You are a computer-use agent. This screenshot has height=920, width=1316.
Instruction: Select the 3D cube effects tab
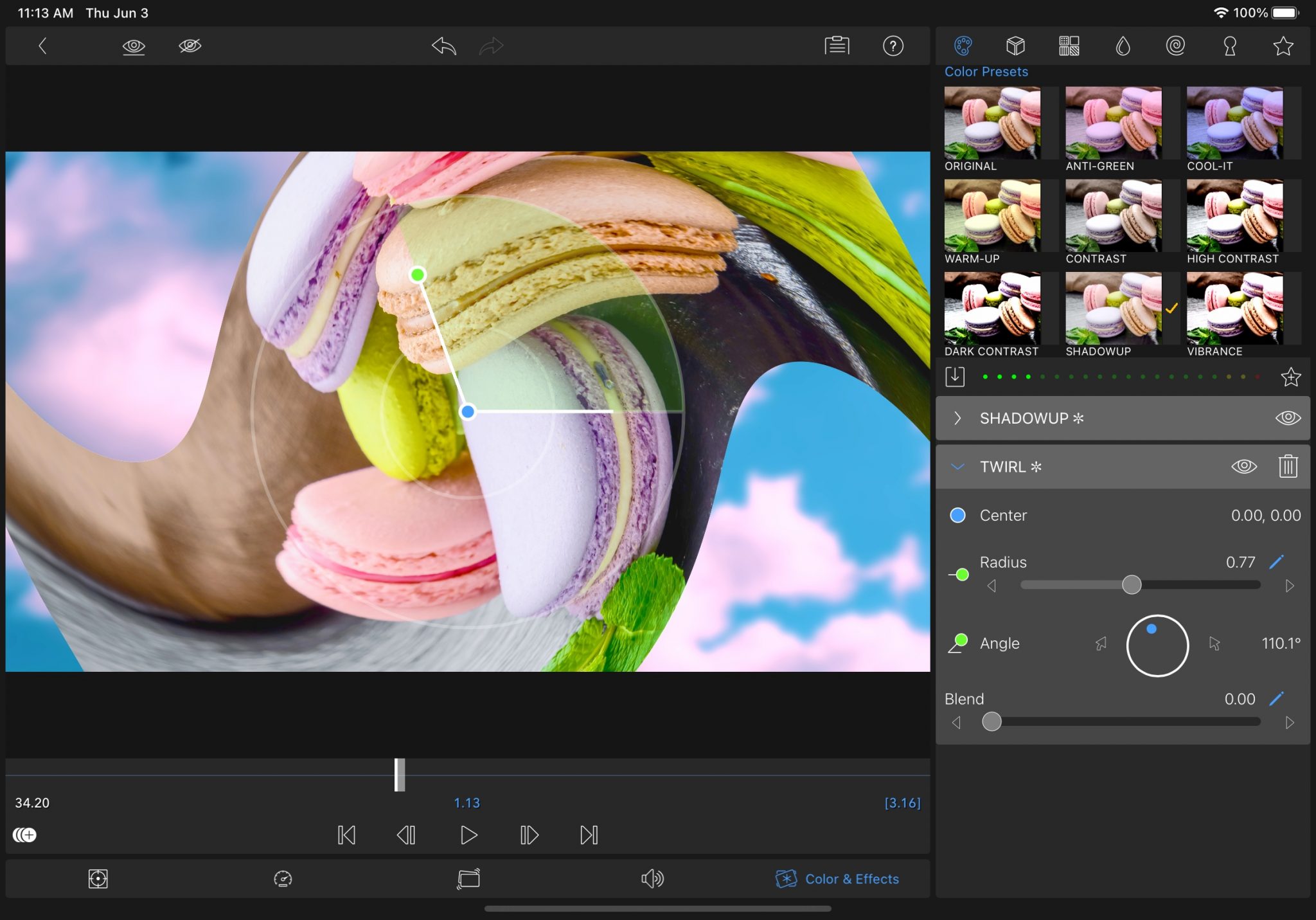[1015, 46]
